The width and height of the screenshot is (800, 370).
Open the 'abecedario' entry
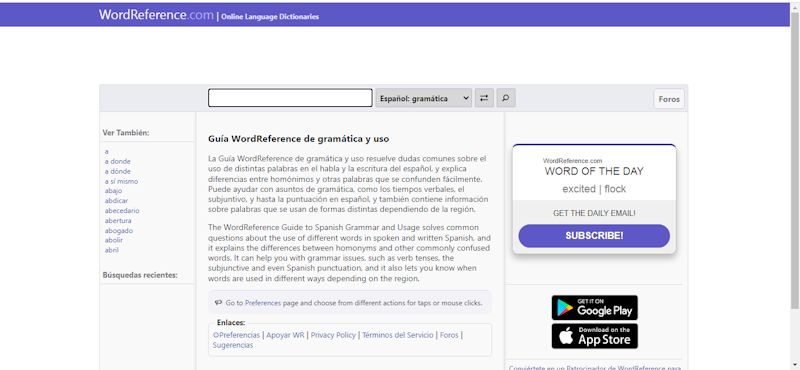(122, 211)
